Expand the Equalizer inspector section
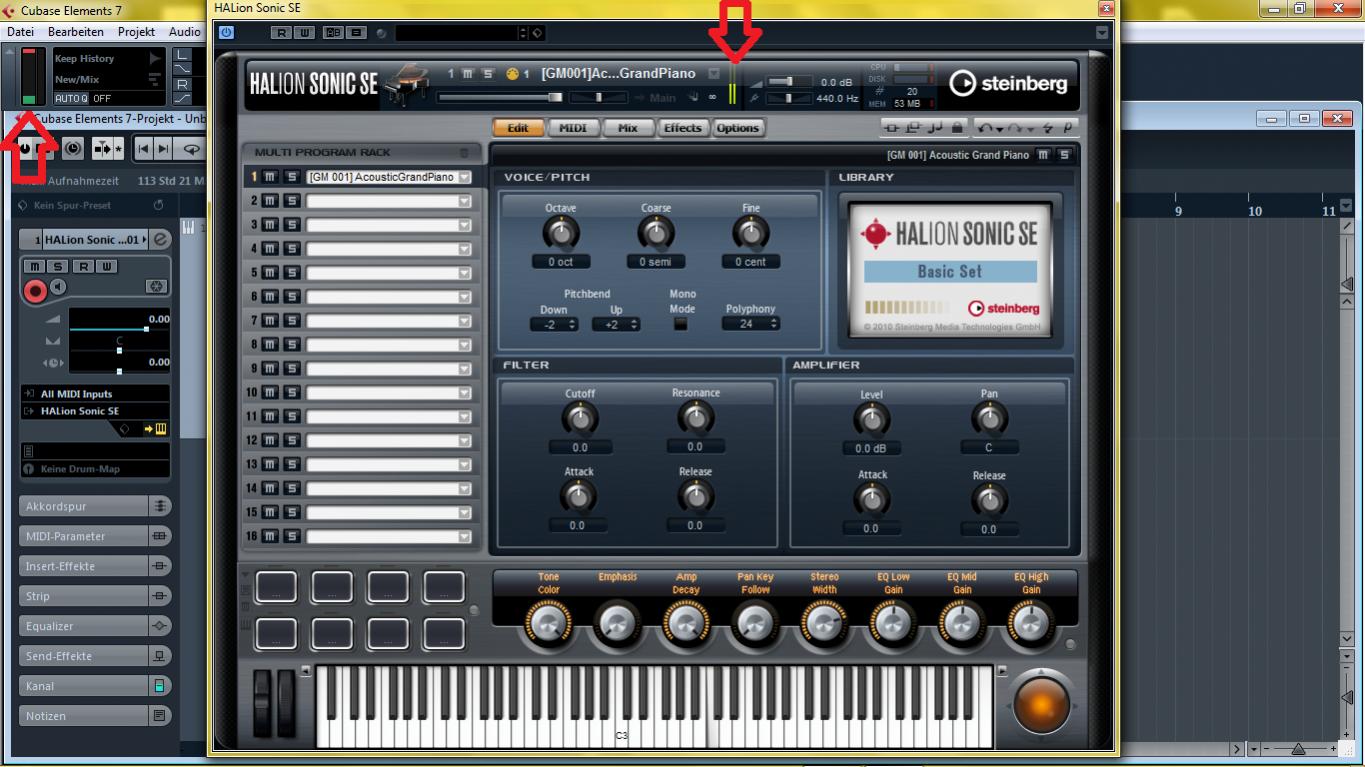 point(96,627)
